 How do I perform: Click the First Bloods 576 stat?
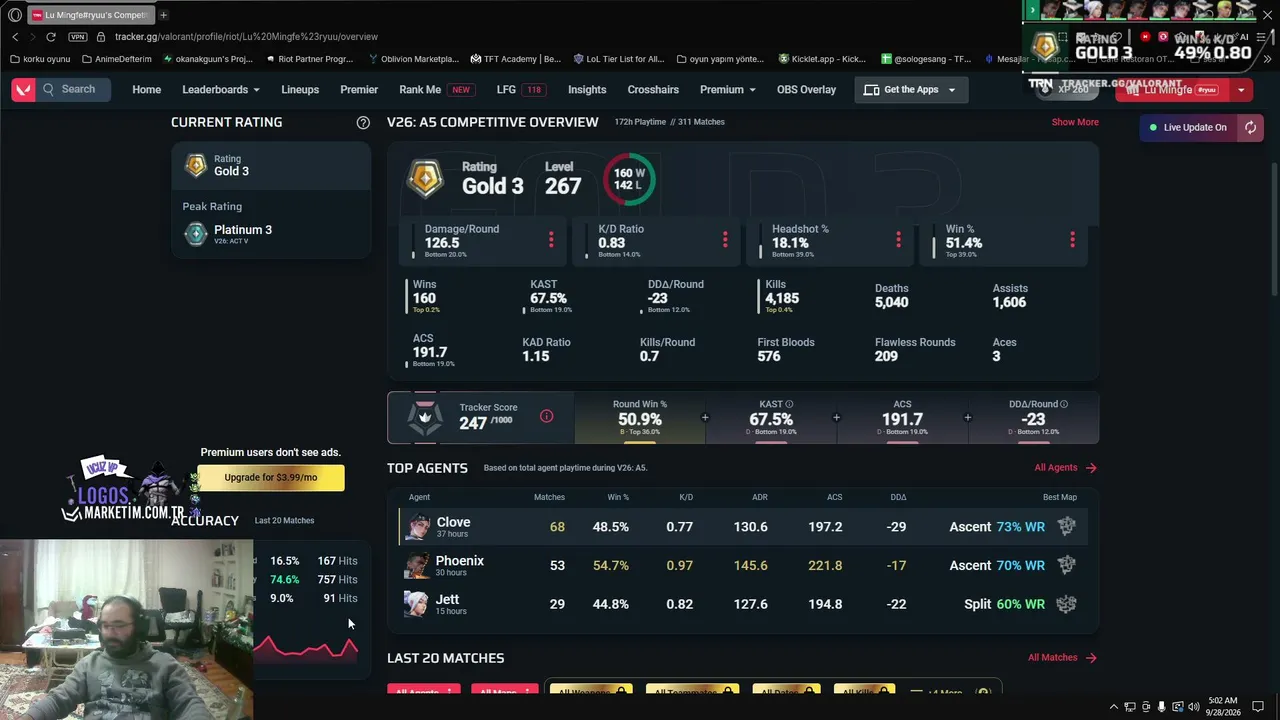click(x=786, y=349)
